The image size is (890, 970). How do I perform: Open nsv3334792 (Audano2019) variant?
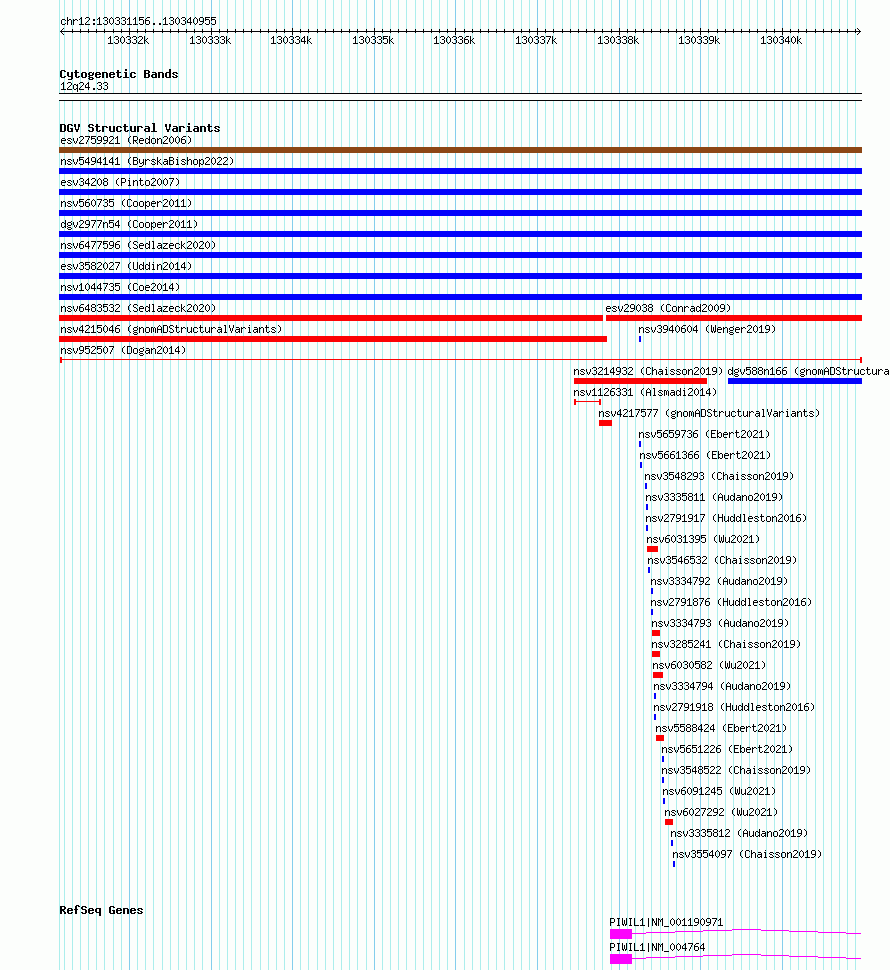point(719,582)
